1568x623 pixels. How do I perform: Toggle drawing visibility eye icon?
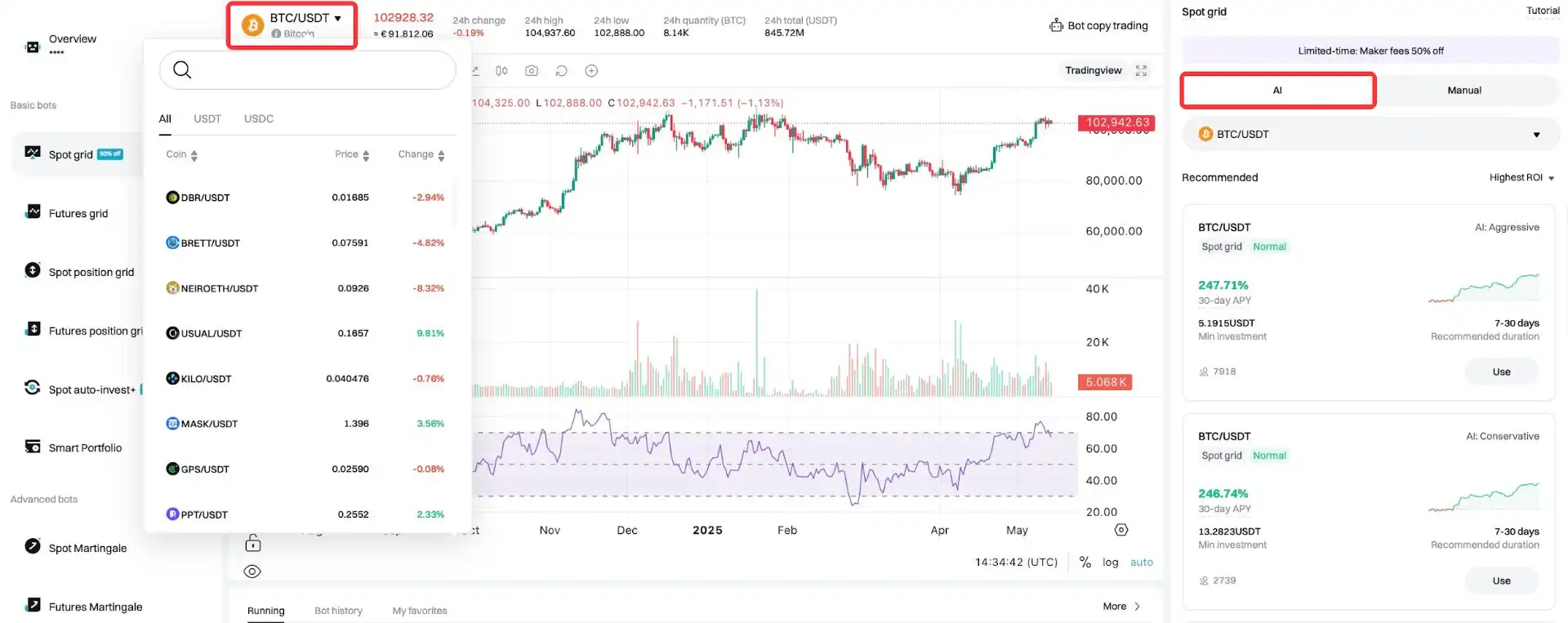click(252, 572)
